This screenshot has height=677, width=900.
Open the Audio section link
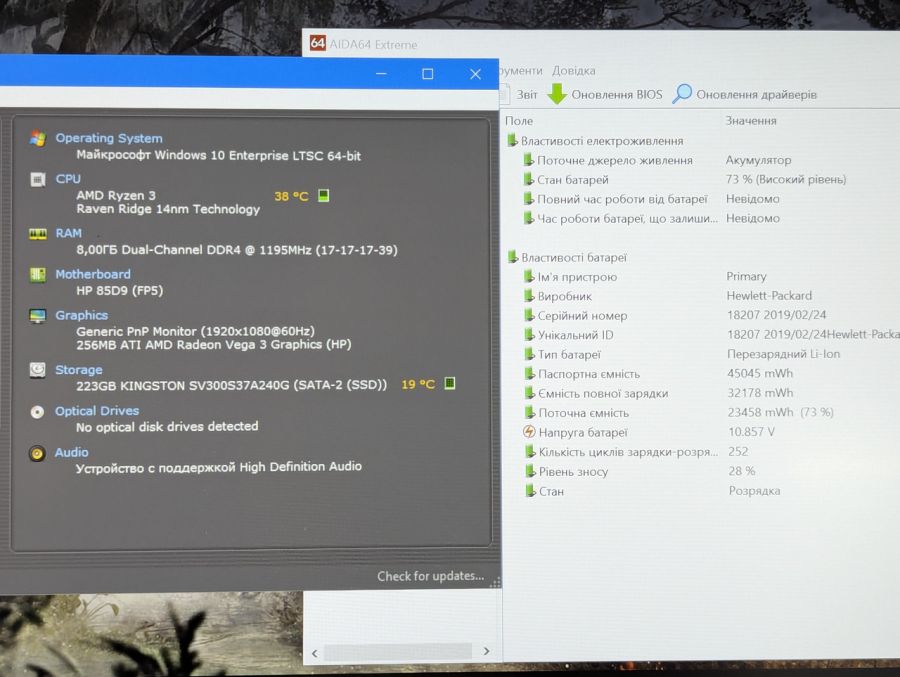click(71, 452)
